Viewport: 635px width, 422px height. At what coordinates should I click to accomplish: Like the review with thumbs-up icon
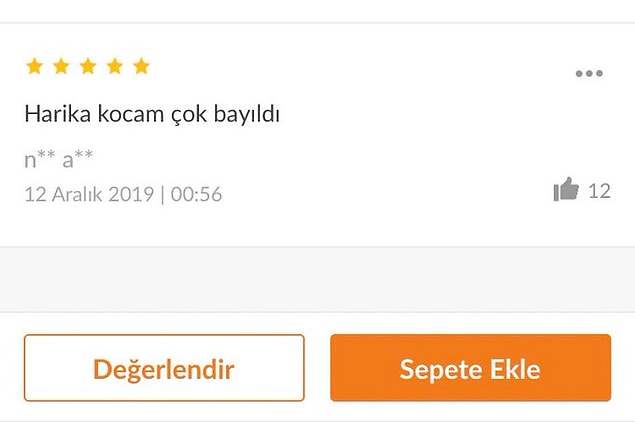566,189
